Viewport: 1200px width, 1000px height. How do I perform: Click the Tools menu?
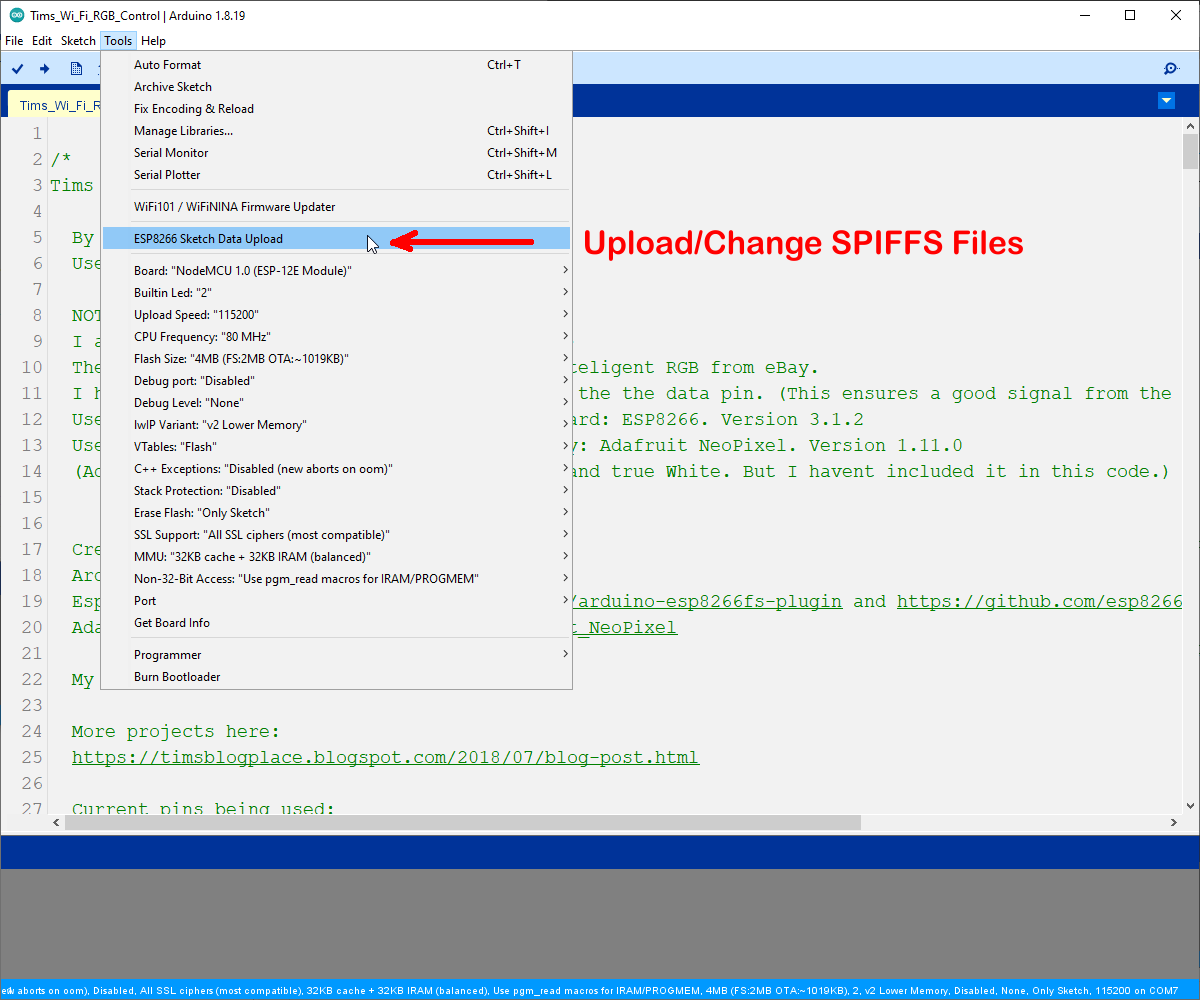(x=118, y=41)
